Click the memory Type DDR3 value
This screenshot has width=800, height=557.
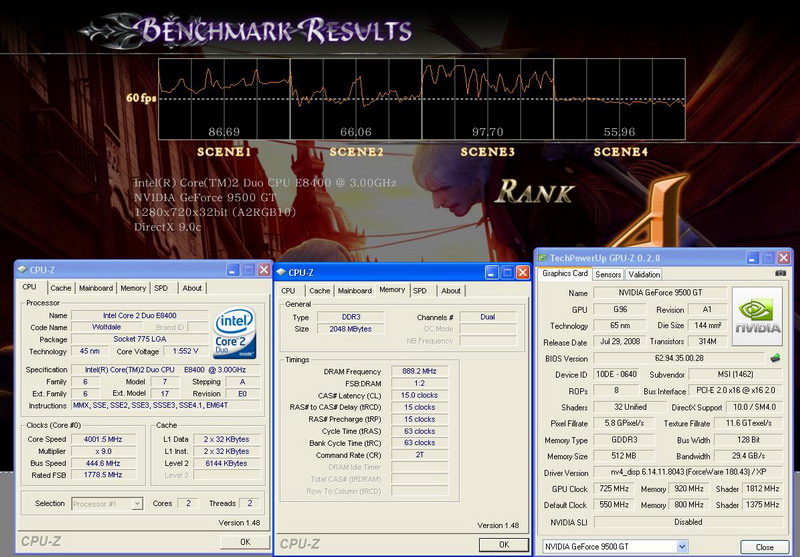[x=351, y=317]
